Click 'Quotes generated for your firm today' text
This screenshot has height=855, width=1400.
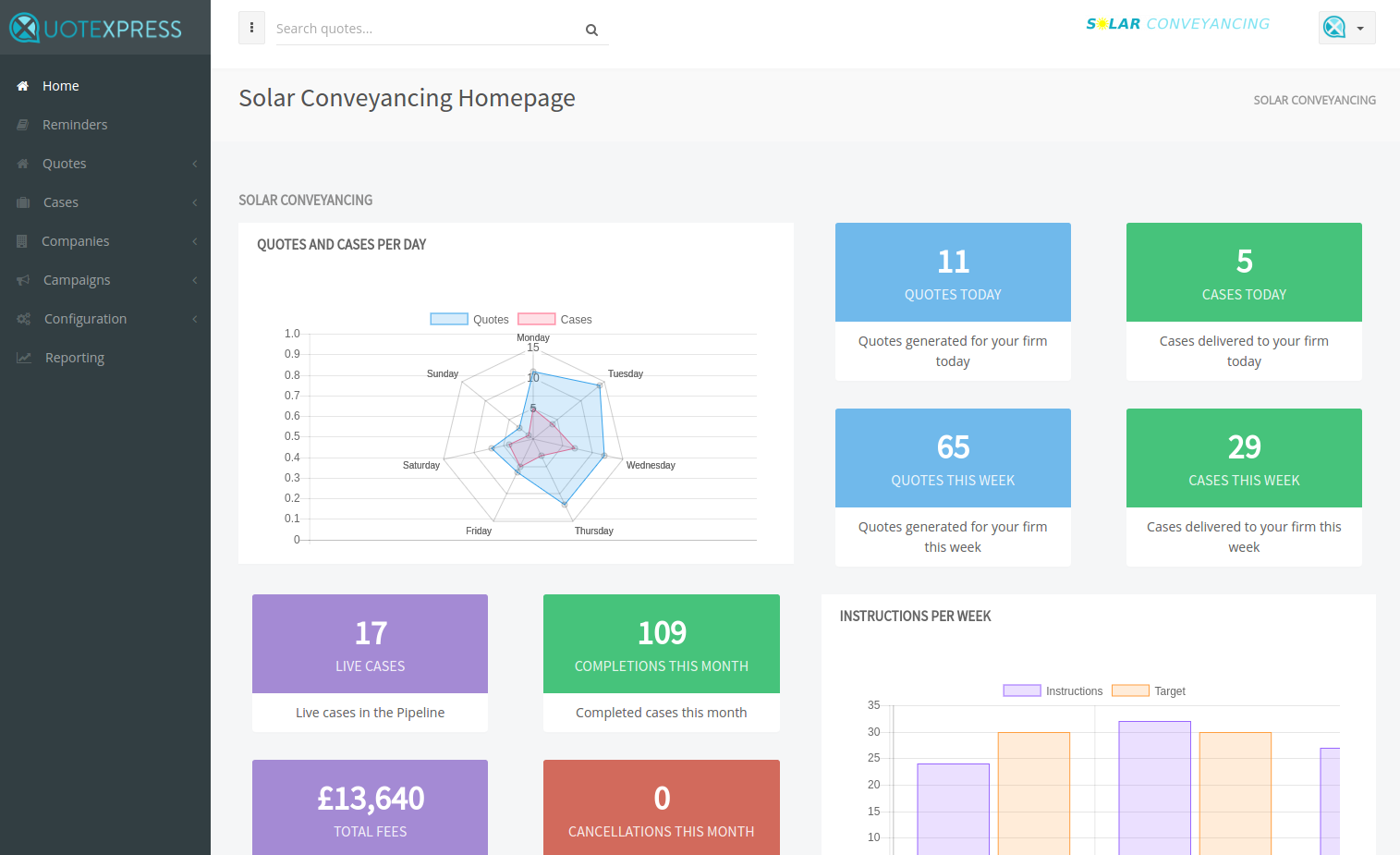tap(953, 351)
